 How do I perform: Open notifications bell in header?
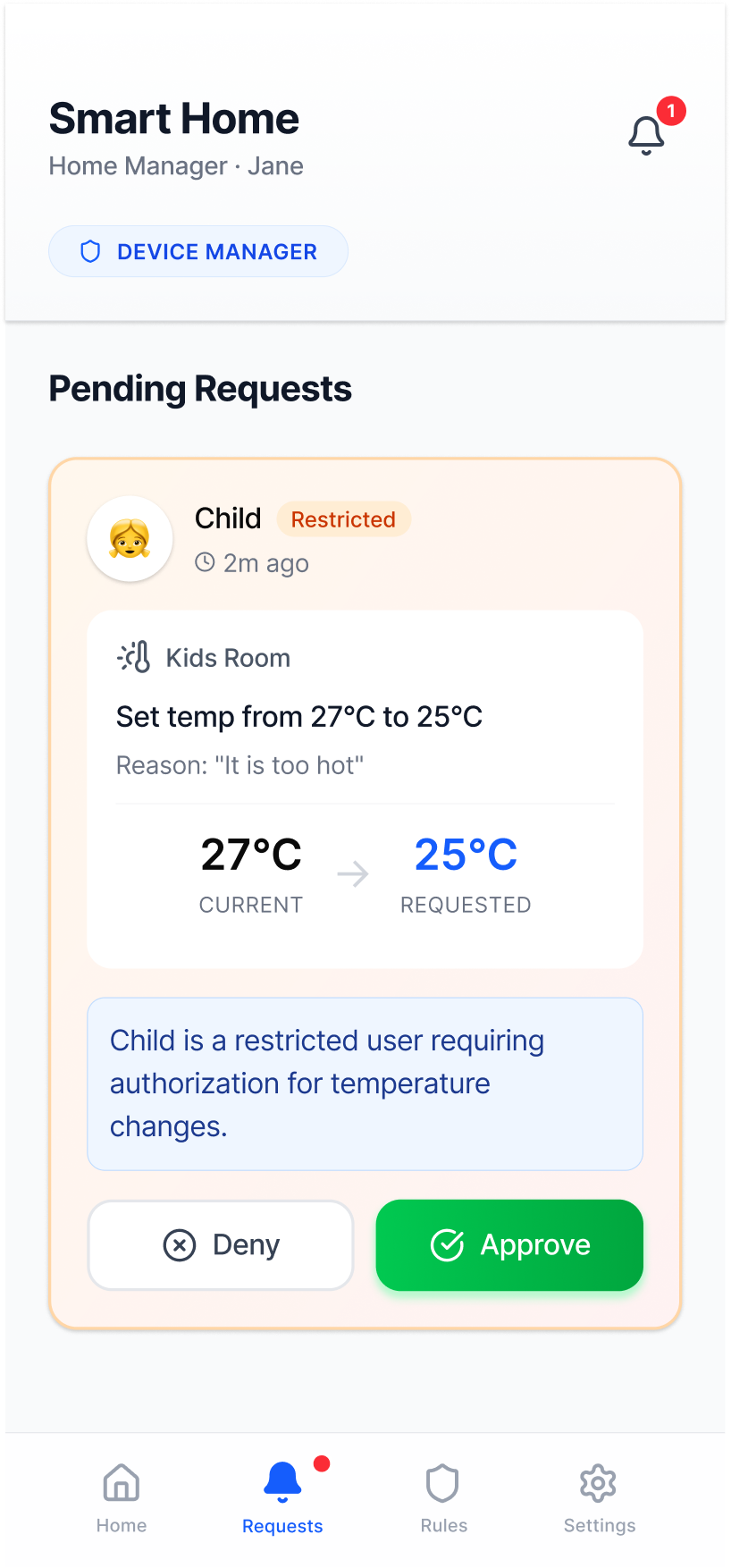click(x=646, y=136)
